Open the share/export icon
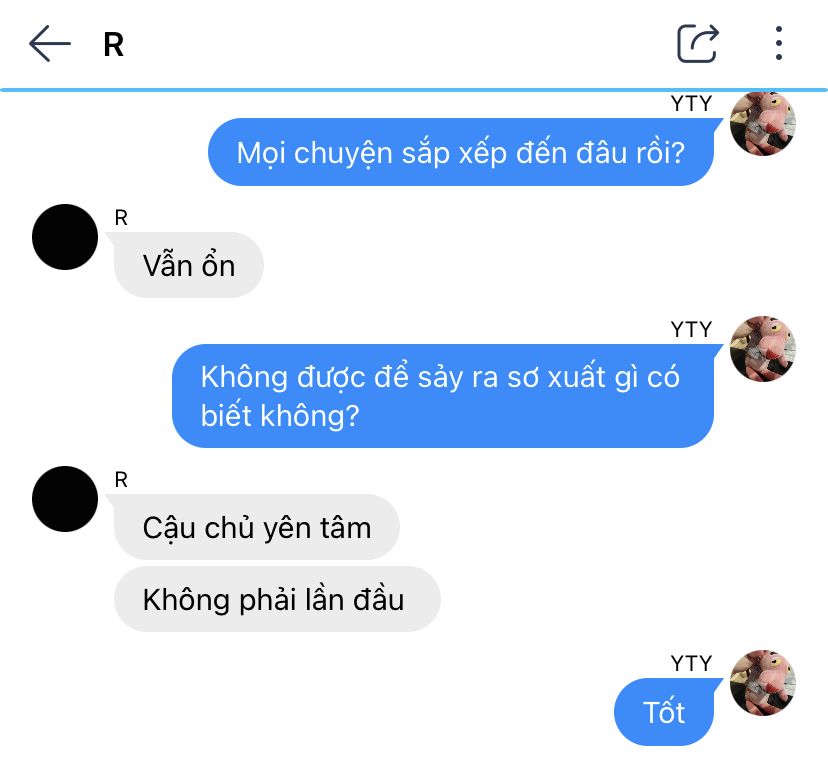Viewport: 828px width, 769px height. coord(698,43)
